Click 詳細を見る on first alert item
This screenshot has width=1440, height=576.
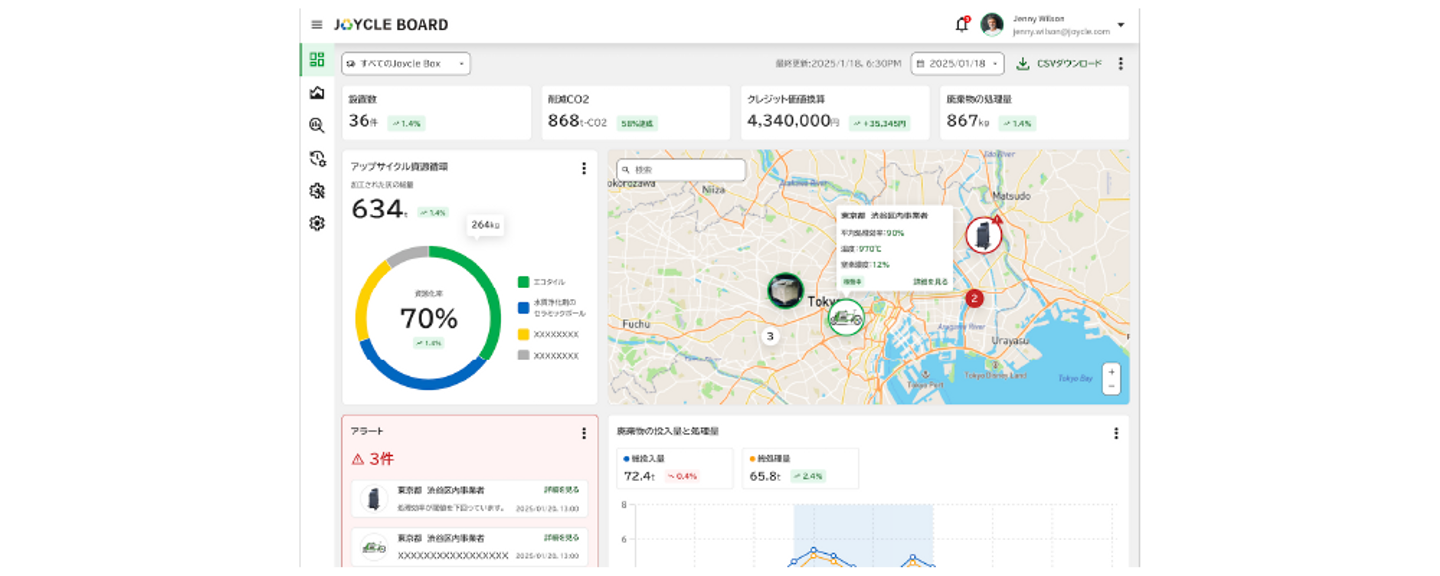(x=562, y=490)
